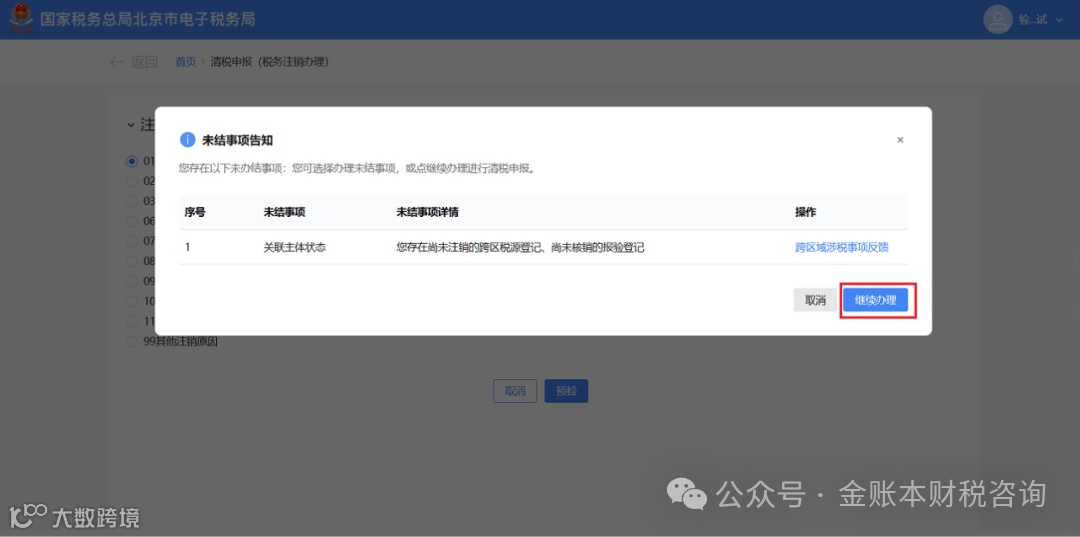Click the back arrow next to 返回
This screenshot has height=537, width=1080.
117,62
